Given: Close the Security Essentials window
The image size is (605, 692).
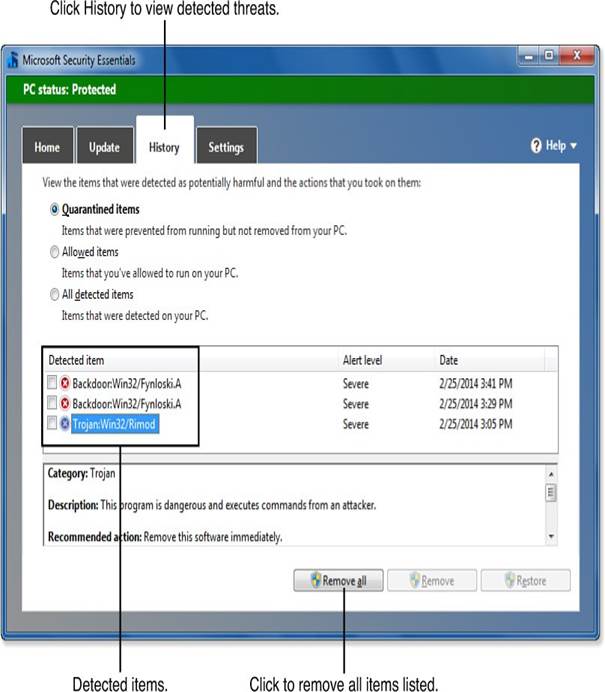Looking at the screenshot, I should point(577,56).
